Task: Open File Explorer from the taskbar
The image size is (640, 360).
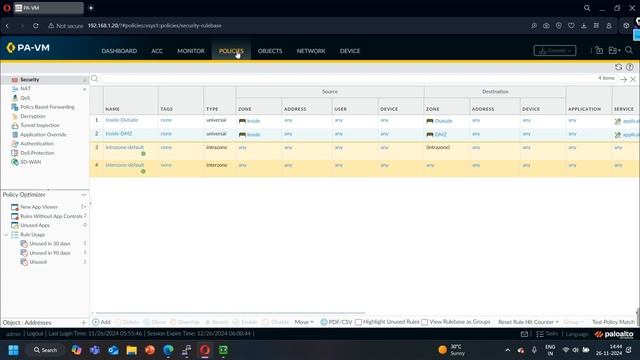Action: 131,350
